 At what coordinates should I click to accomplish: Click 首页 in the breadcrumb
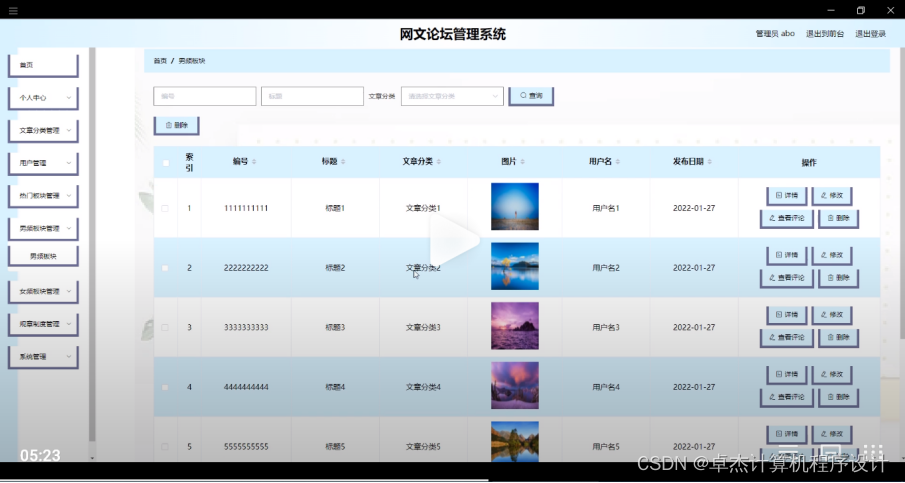[160, 61]
